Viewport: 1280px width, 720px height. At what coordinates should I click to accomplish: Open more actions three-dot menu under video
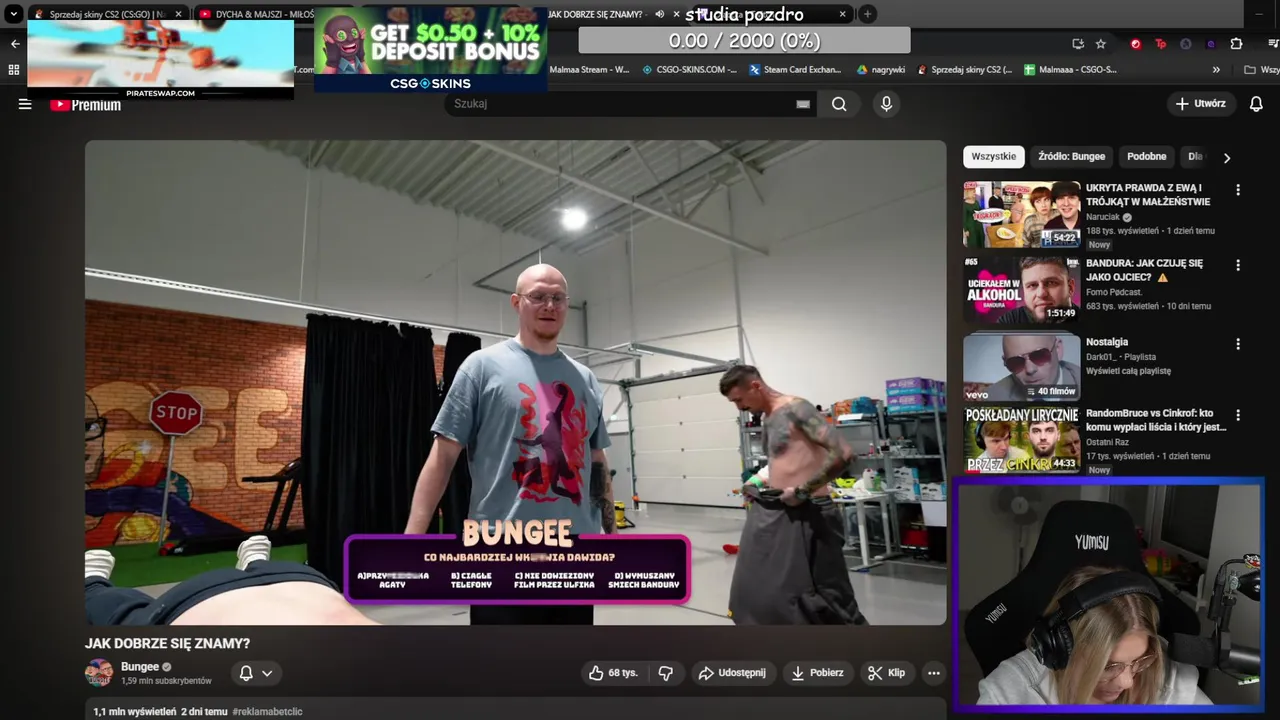pyautogui.click(x=933, y=673)
